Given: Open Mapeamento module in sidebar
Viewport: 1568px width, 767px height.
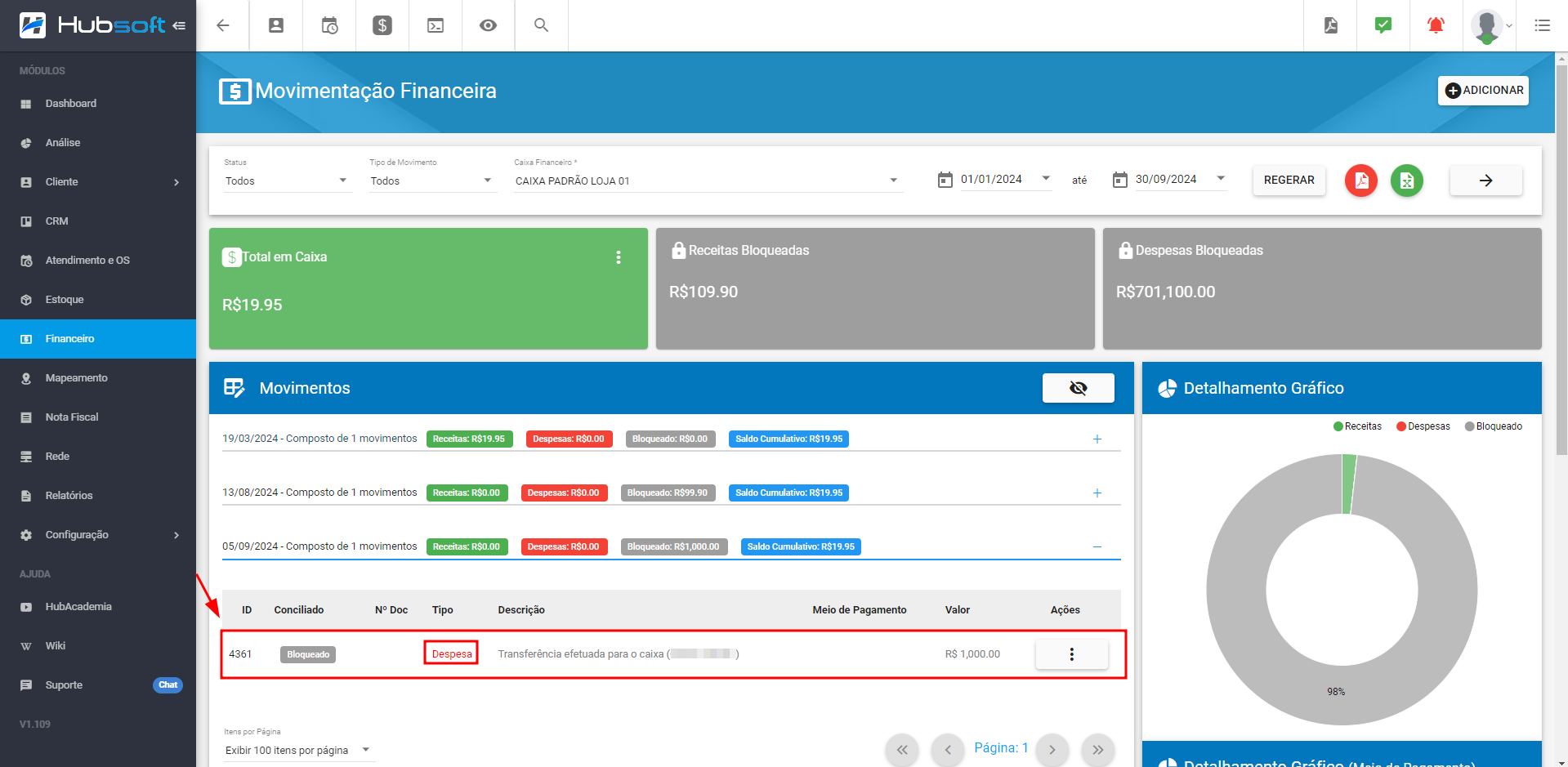Looking at the screenshot, I should tap(98, 378).
